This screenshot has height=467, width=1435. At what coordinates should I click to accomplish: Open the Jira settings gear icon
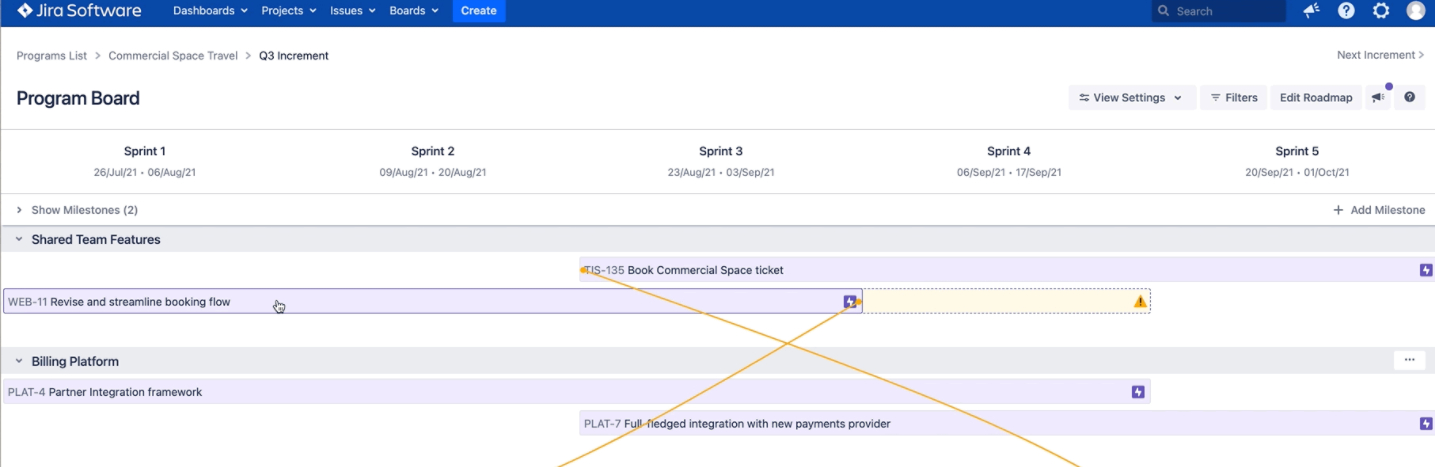1381,11
